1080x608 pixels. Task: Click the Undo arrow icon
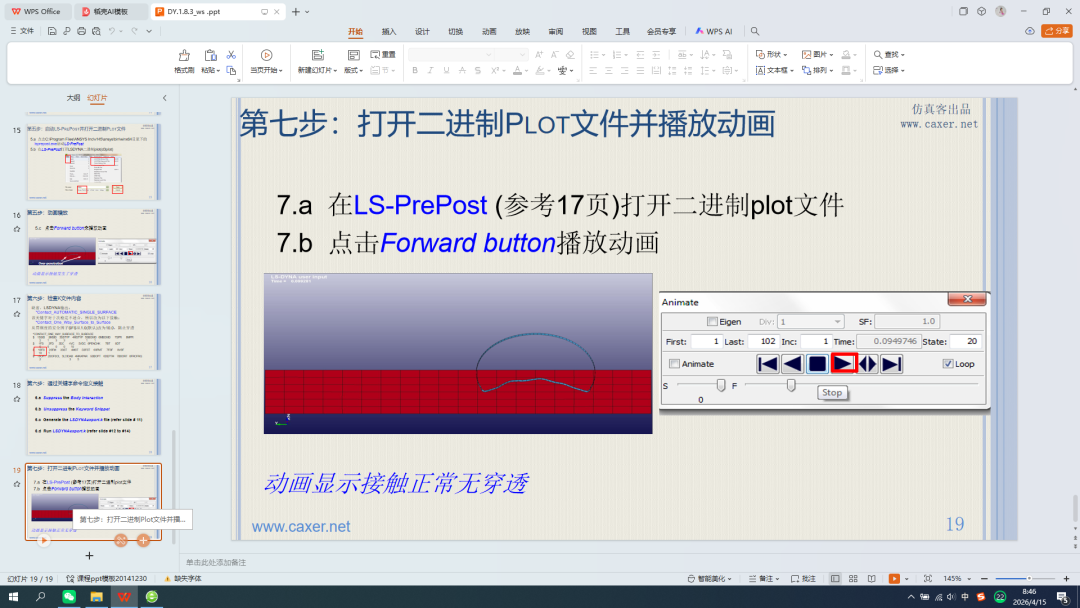pyautogui.click(x=112, y=31)
